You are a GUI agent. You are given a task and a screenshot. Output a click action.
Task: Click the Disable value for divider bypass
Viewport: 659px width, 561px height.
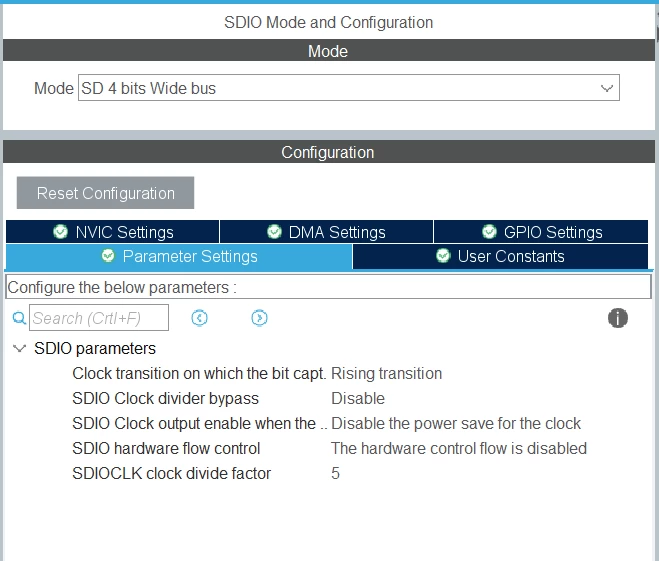tap(358, 398)
